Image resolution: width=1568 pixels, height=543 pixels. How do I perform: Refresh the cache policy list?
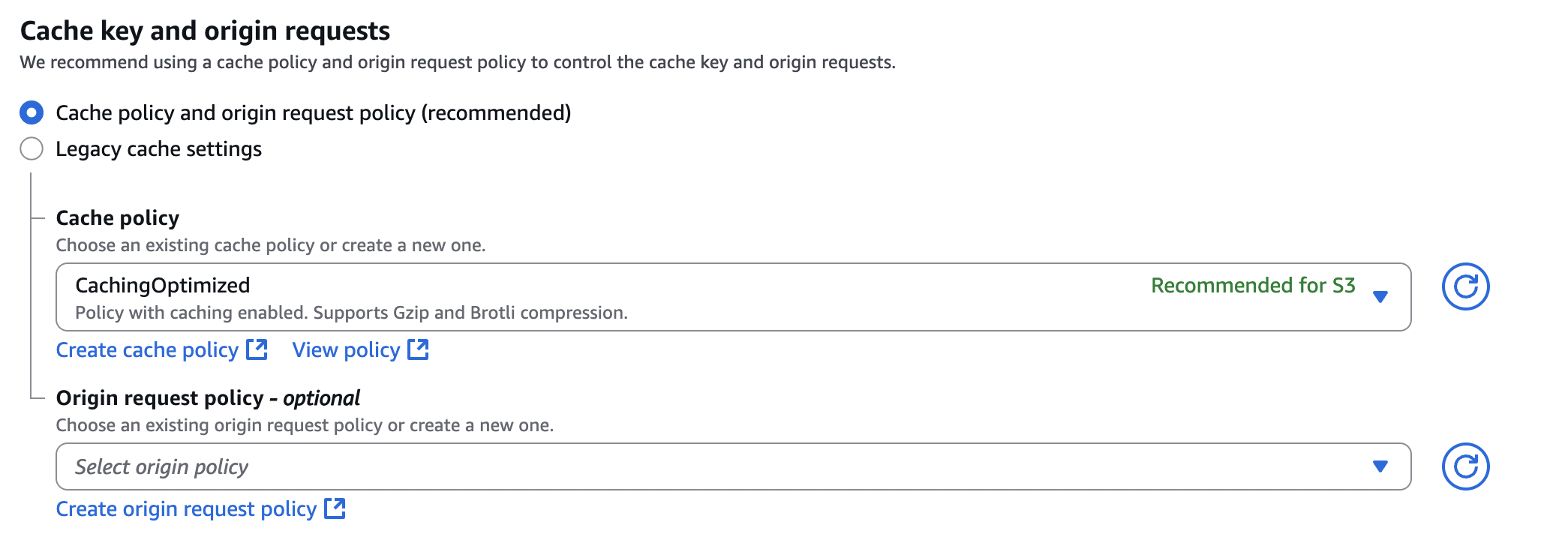pos(1465,286)
